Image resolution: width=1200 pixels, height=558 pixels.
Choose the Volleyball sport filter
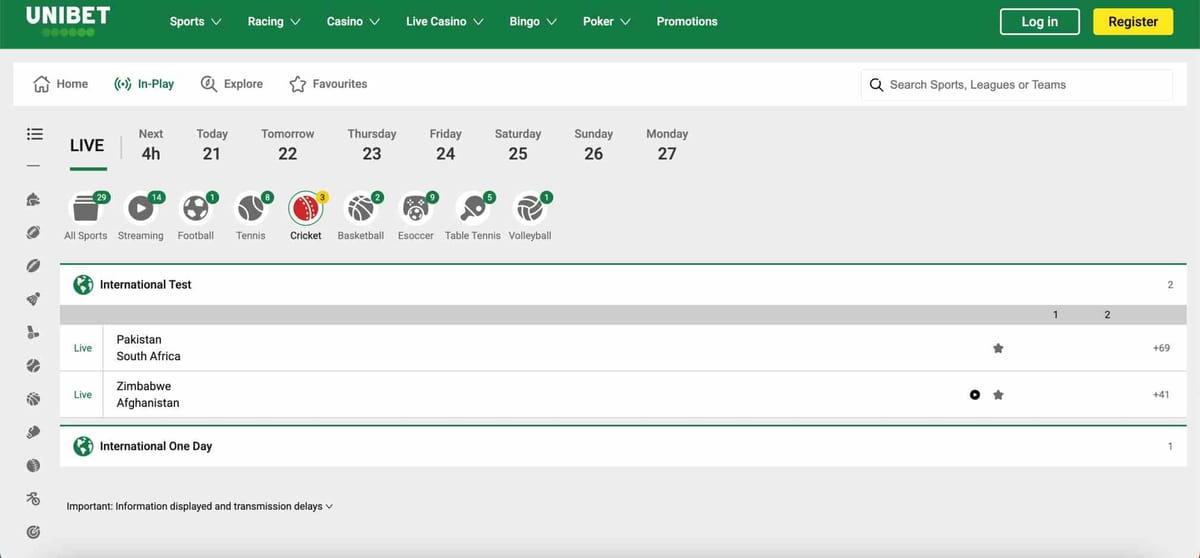coord(530,215)
